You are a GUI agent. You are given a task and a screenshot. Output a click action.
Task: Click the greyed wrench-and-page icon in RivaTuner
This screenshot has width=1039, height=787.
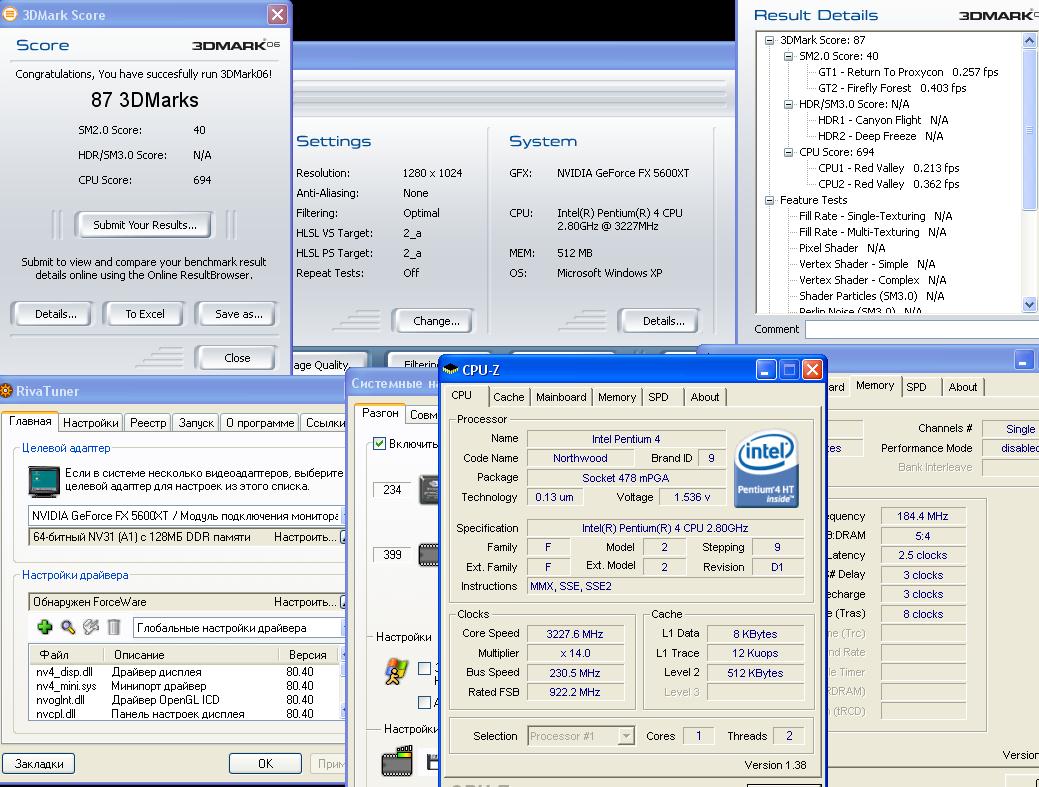click(91, 627)
